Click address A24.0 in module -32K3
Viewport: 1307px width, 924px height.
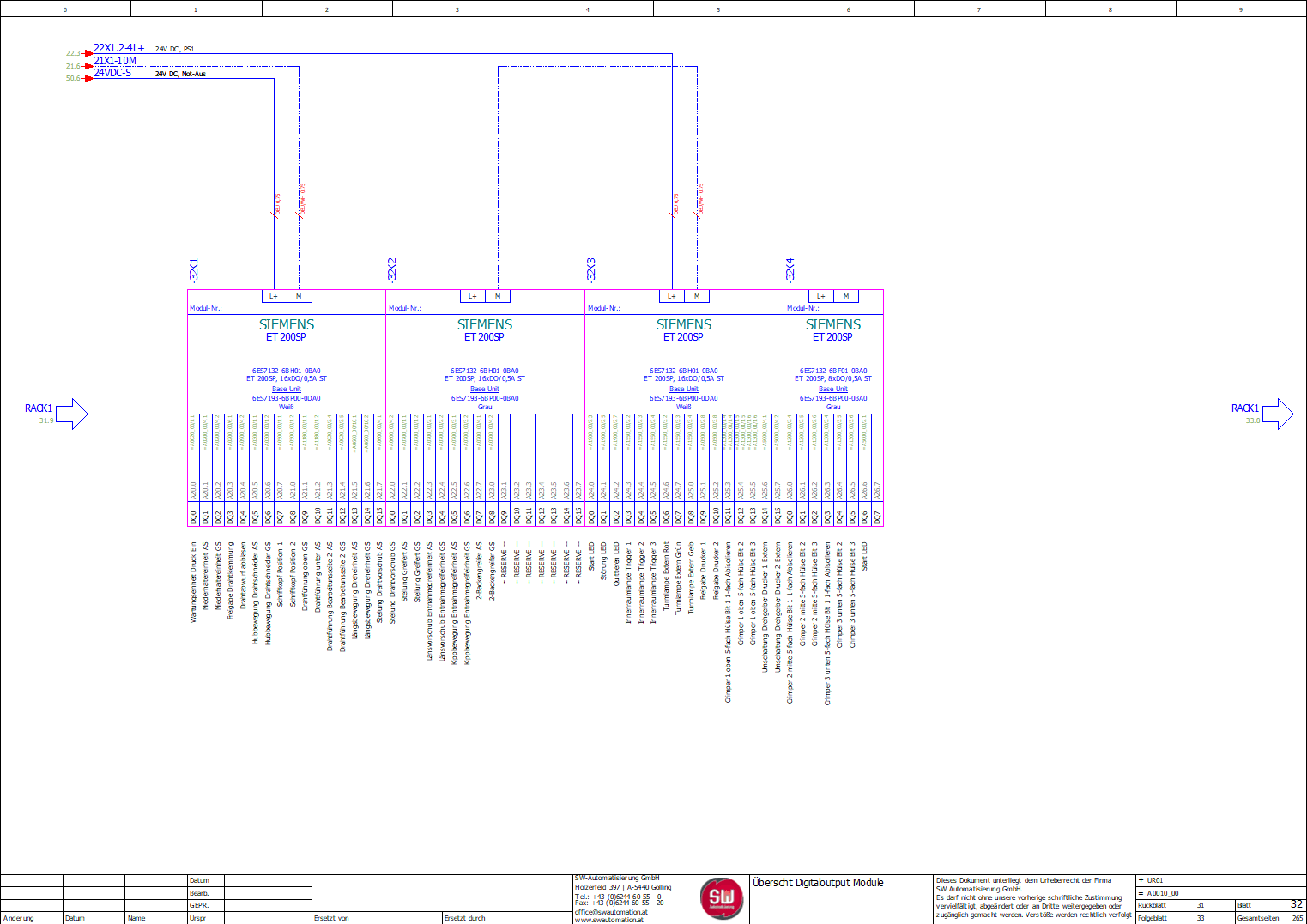tap(591, 490)
